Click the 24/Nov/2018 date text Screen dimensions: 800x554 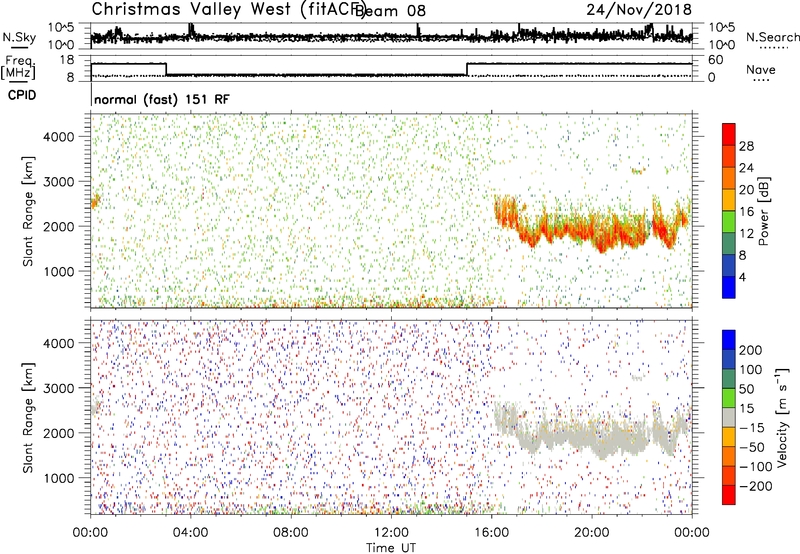pos(639,9)
